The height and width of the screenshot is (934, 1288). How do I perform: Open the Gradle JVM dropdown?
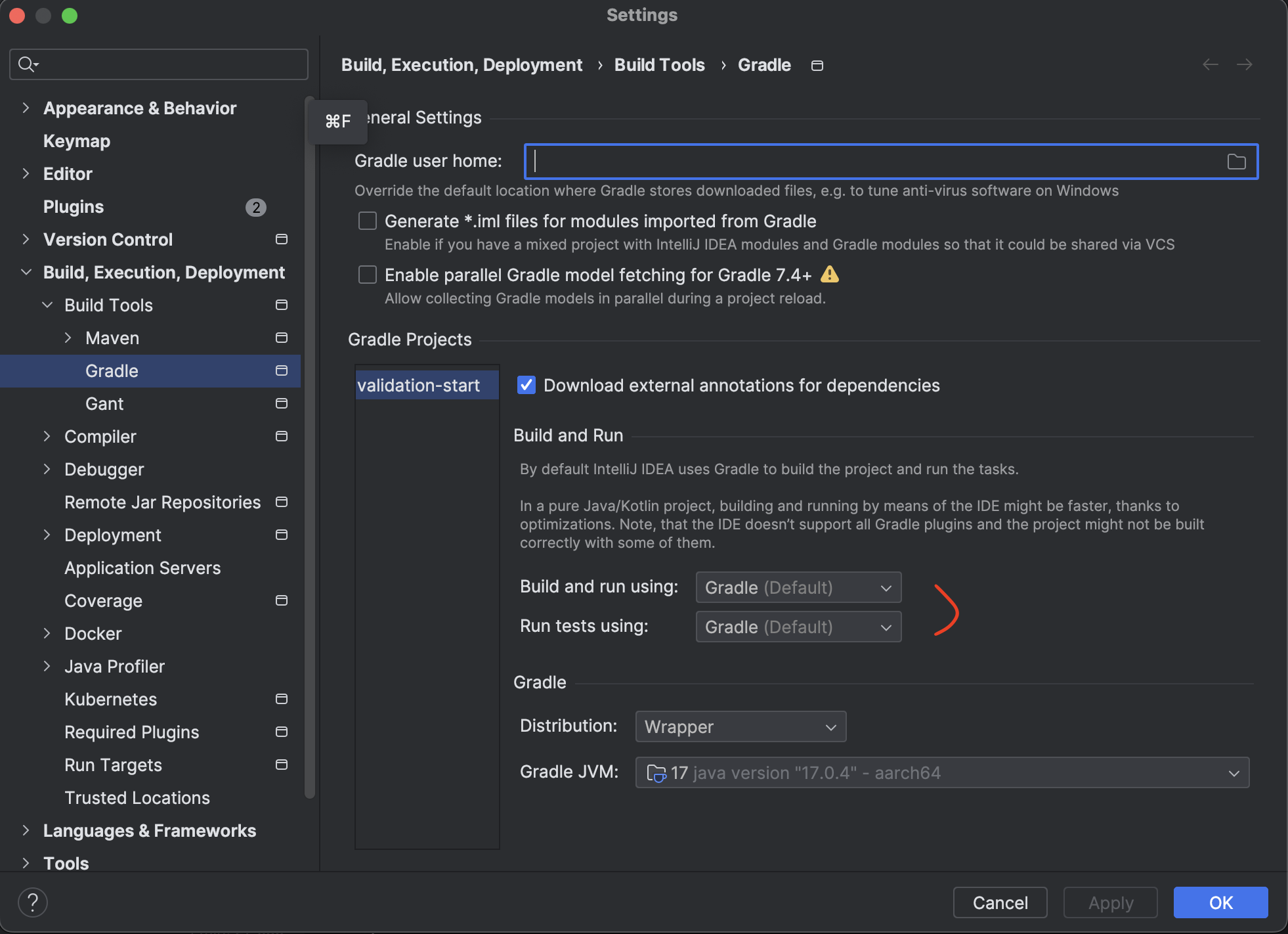[x=942, y=772]
